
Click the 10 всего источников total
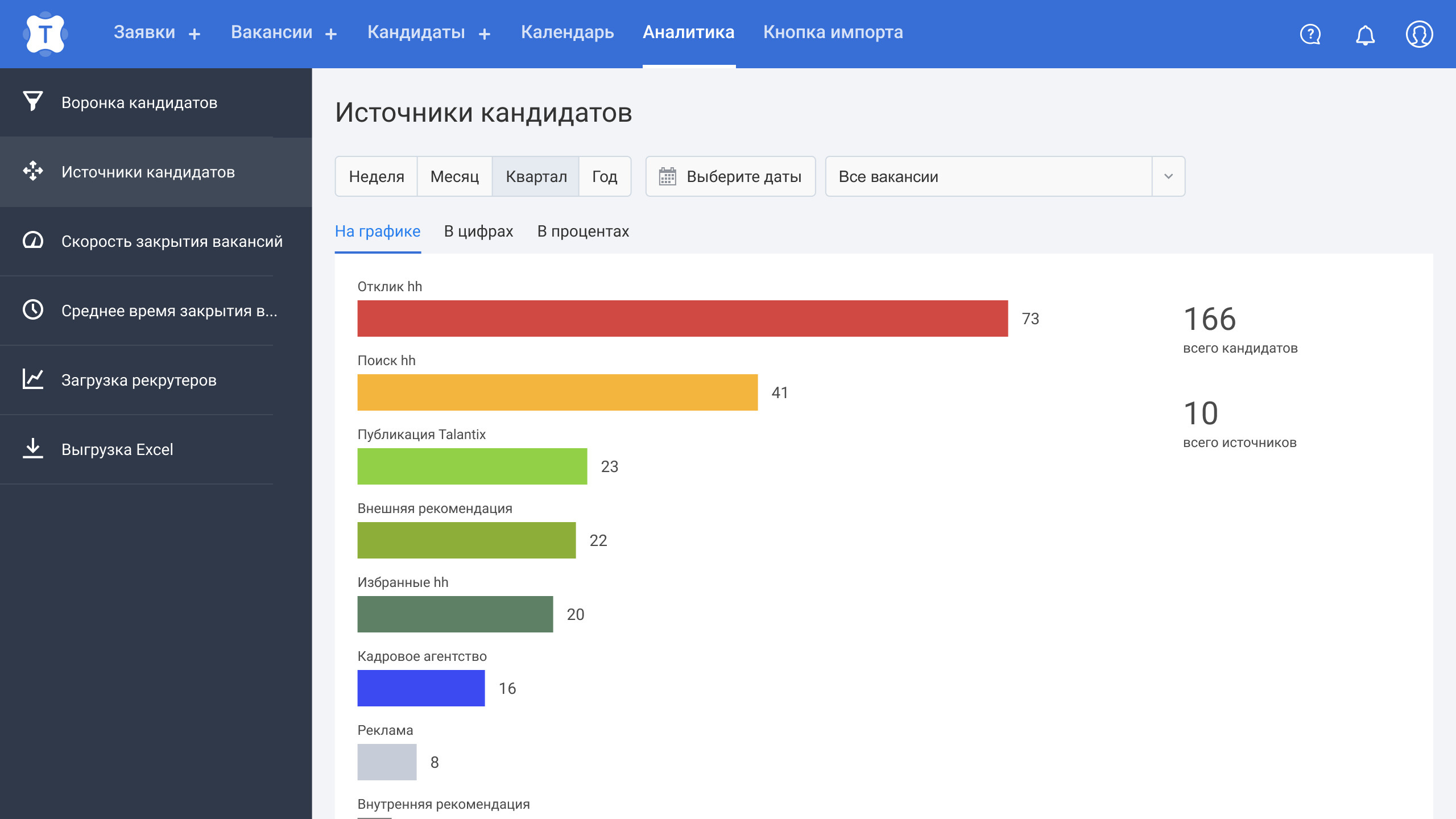click(x=1240, y=424)
